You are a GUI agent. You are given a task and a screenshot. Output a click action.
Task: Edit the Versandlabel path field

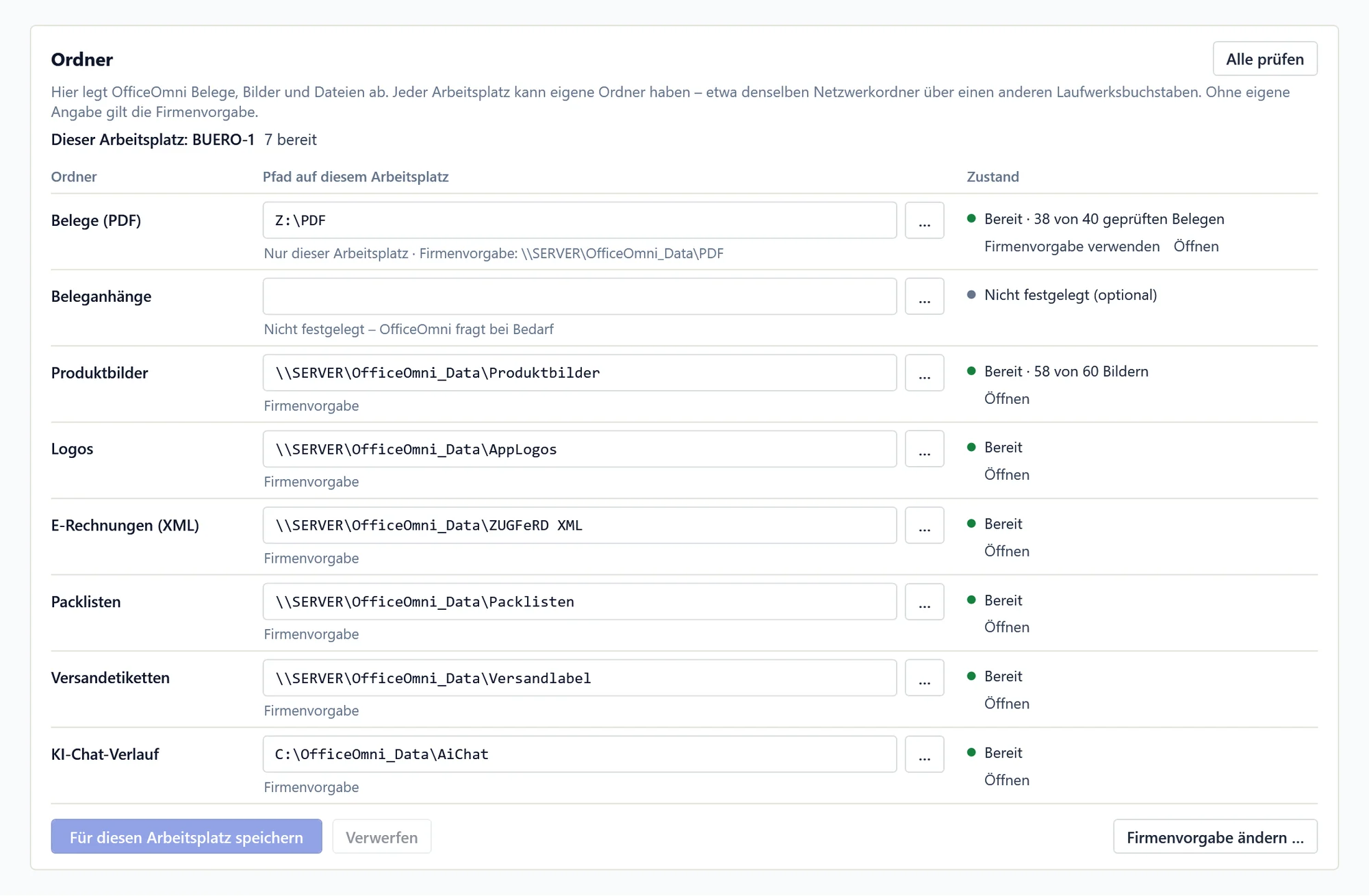pyautogui.click(x=579, y=678)
